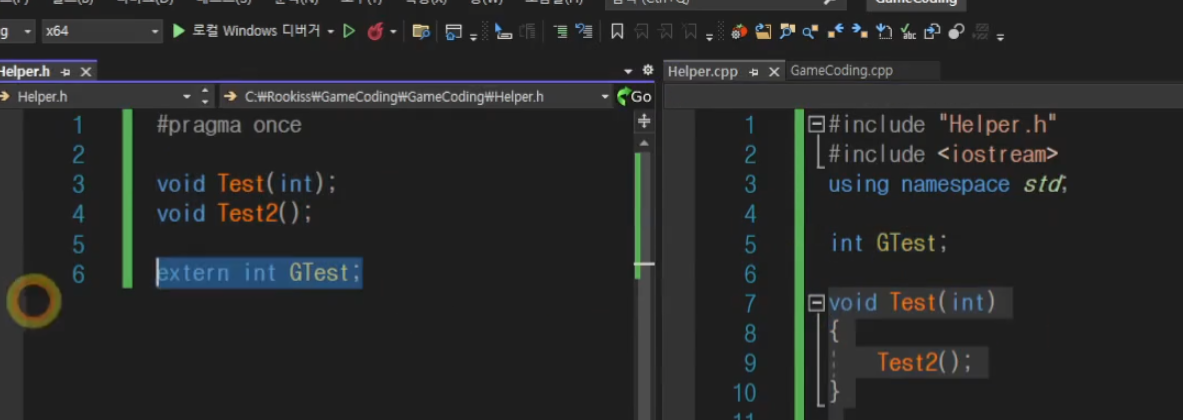Click line number 6 in Helper.h
Screen dimensions: 1183x420
tap(78, 274)
